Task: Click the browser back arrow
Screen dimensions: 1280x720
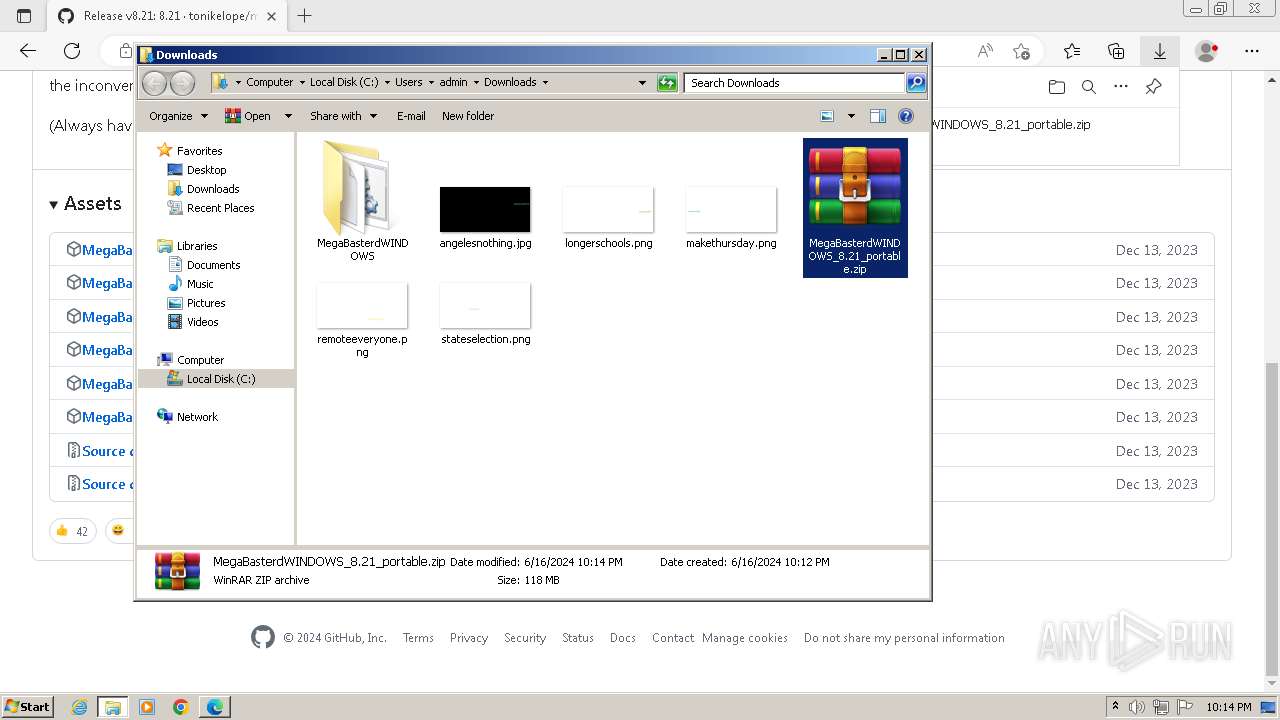Action: 28,51
